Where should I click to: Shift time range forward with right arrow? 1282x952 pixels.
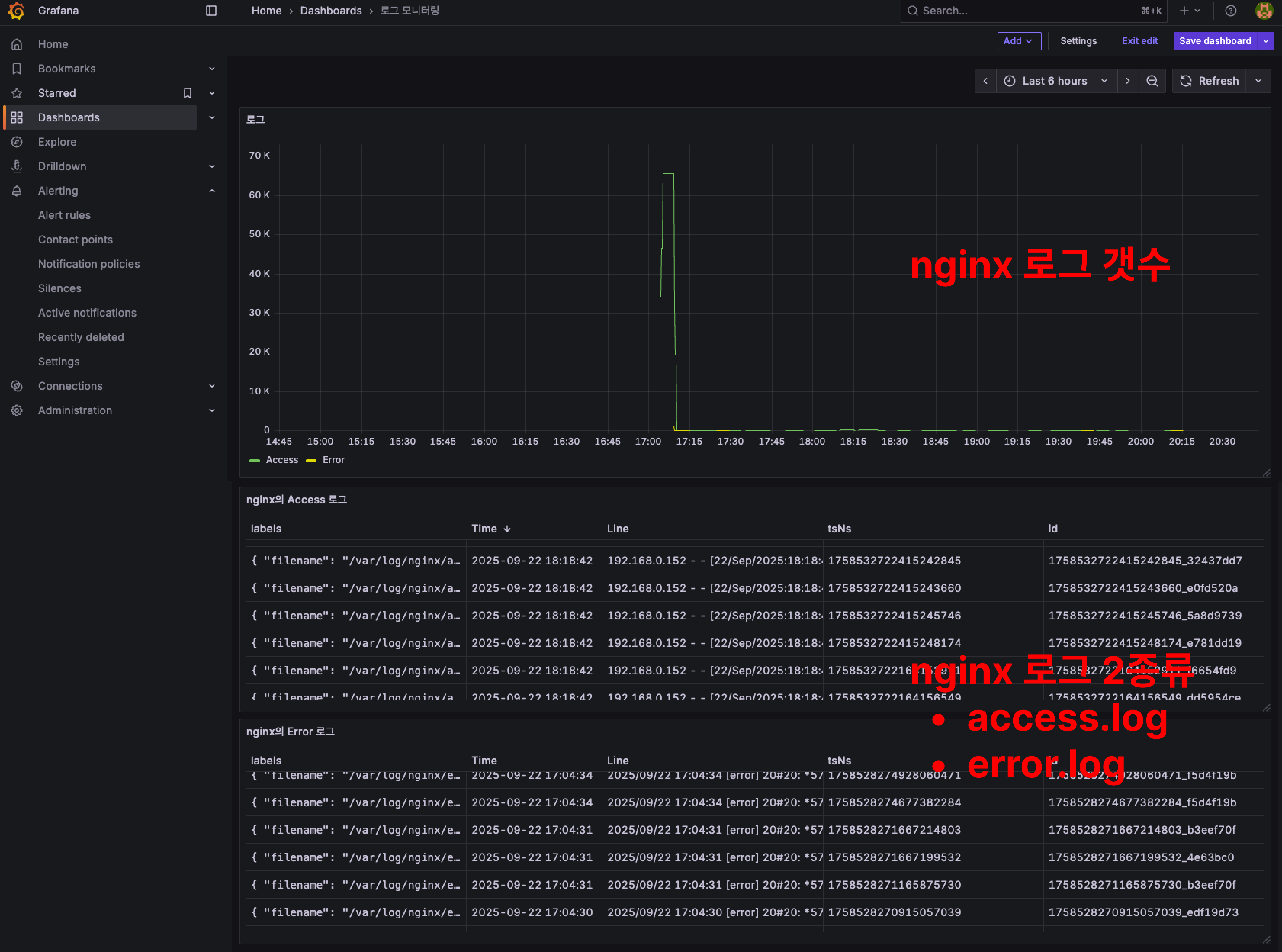coord(1128,81)
